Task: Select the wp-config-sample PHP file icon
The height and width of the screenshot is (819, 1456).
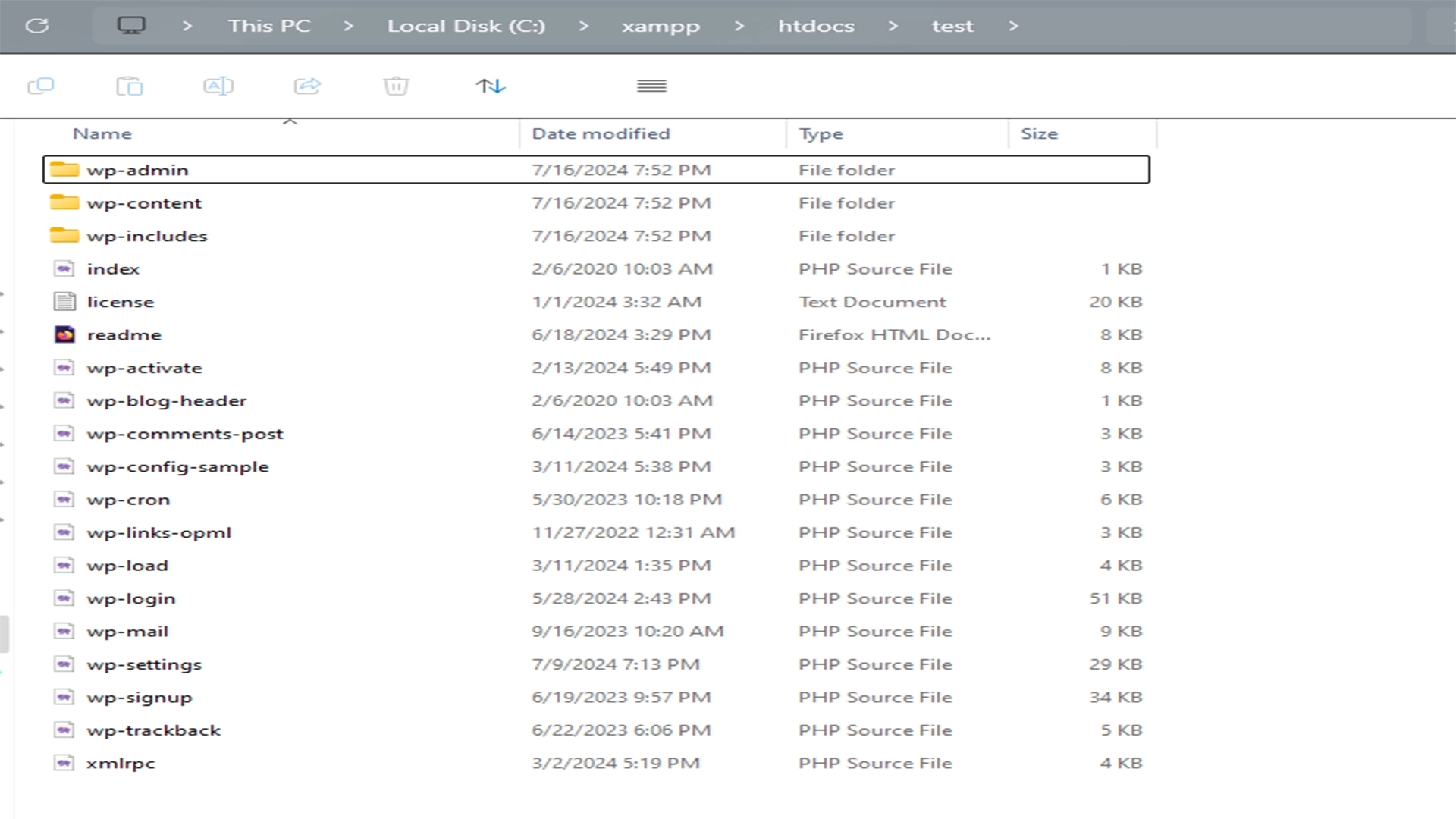Action: coord(64,466)
